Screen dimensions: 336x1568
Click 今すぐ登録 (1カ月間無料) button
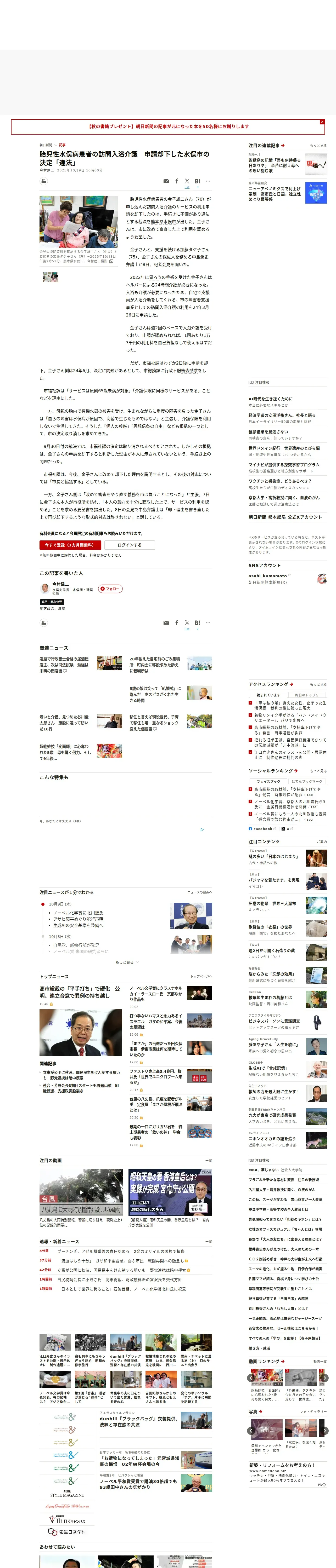[x=70, y=545]
